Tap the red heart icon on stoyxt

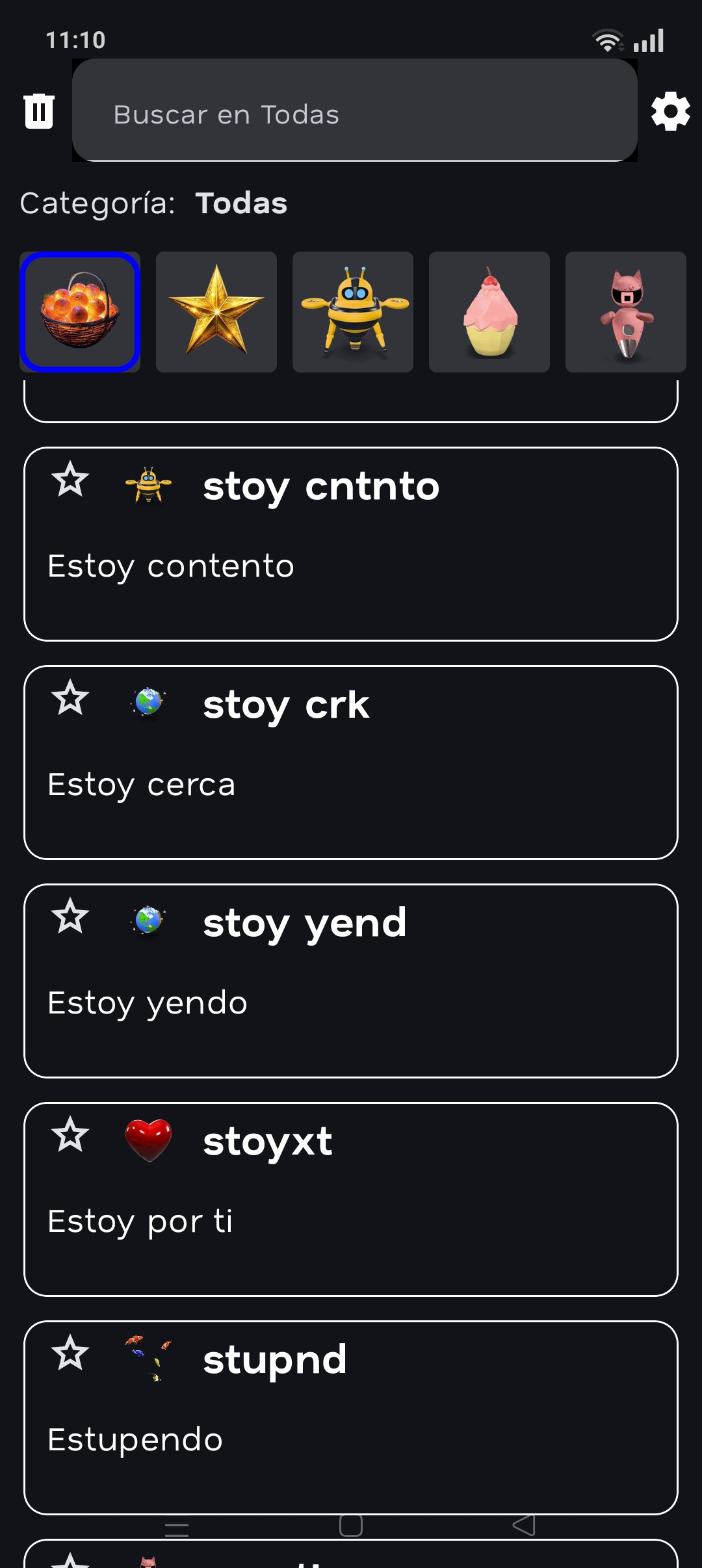(149, 1140)
